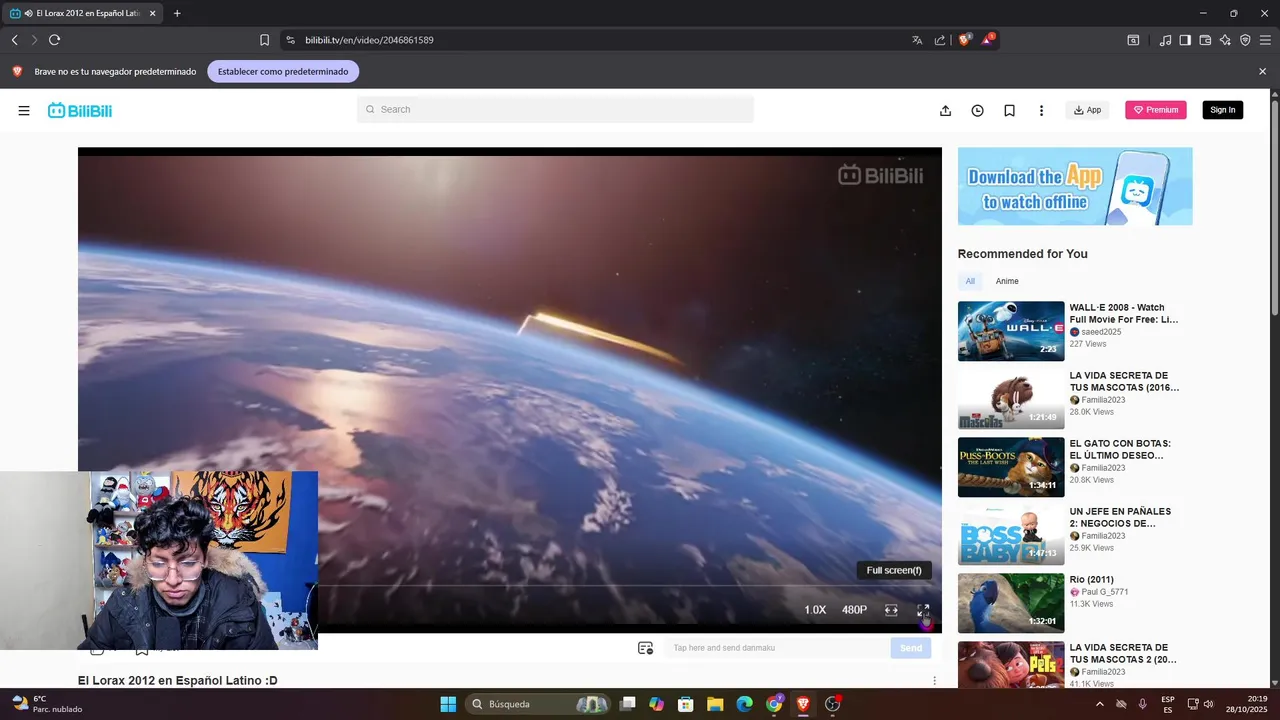Select the Anime recommendations tab
The width and height of the screenshot is (1280, 720).
click(1007, 281)
